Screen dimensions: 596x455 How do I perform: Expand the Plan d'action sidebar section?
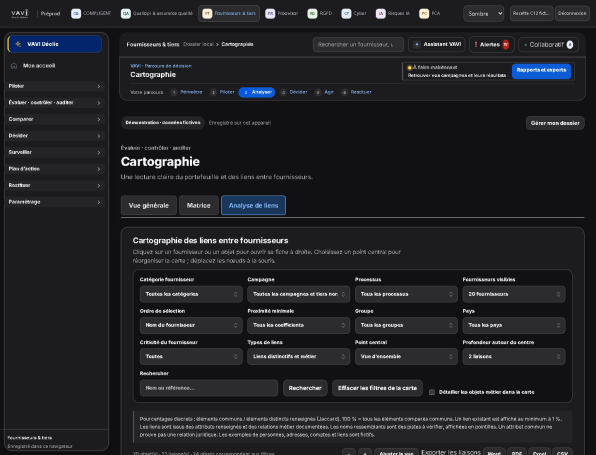(55, 169)
